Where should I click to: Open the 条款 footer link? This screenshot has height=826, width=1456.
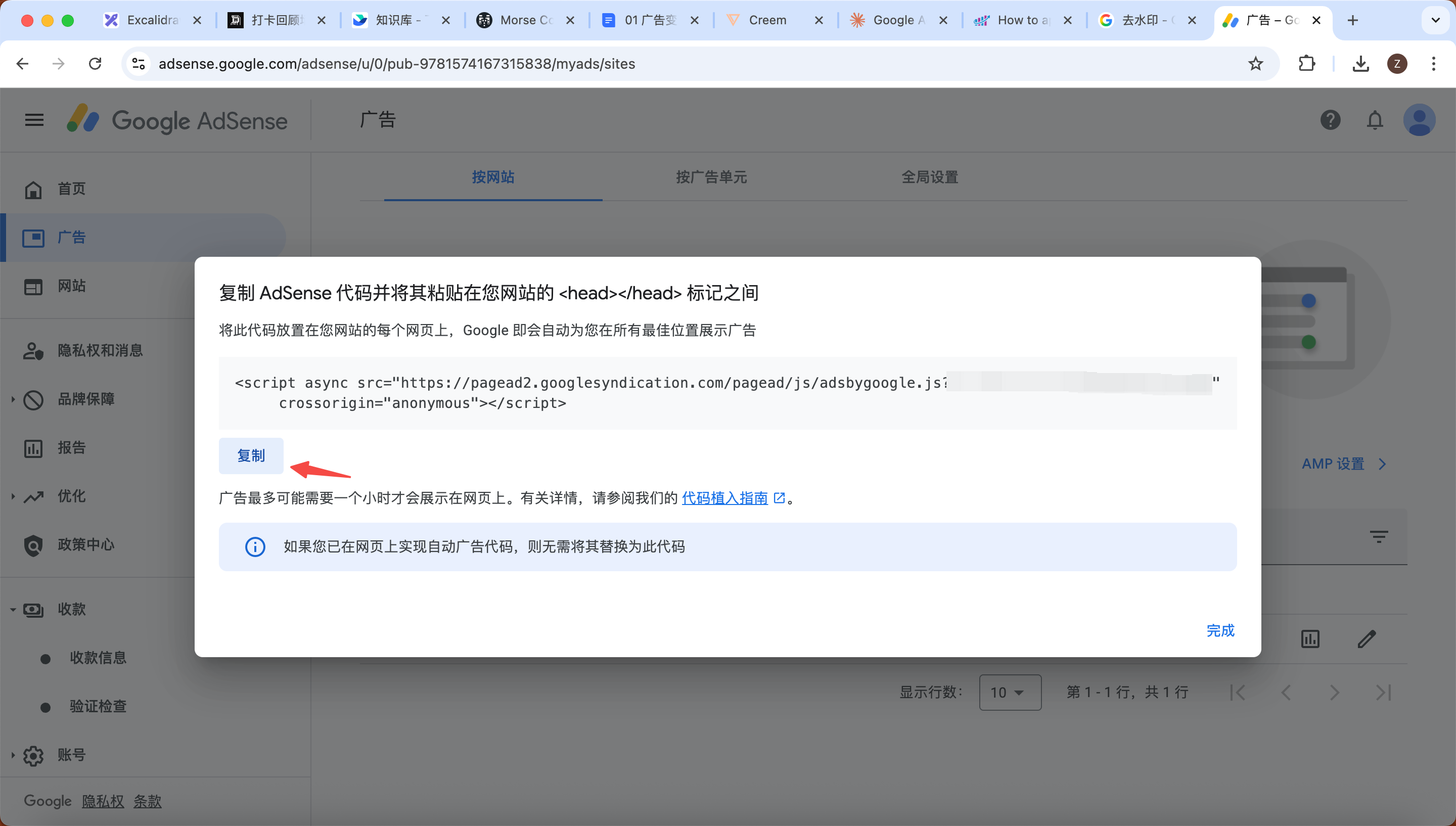(x=148, y=801)
